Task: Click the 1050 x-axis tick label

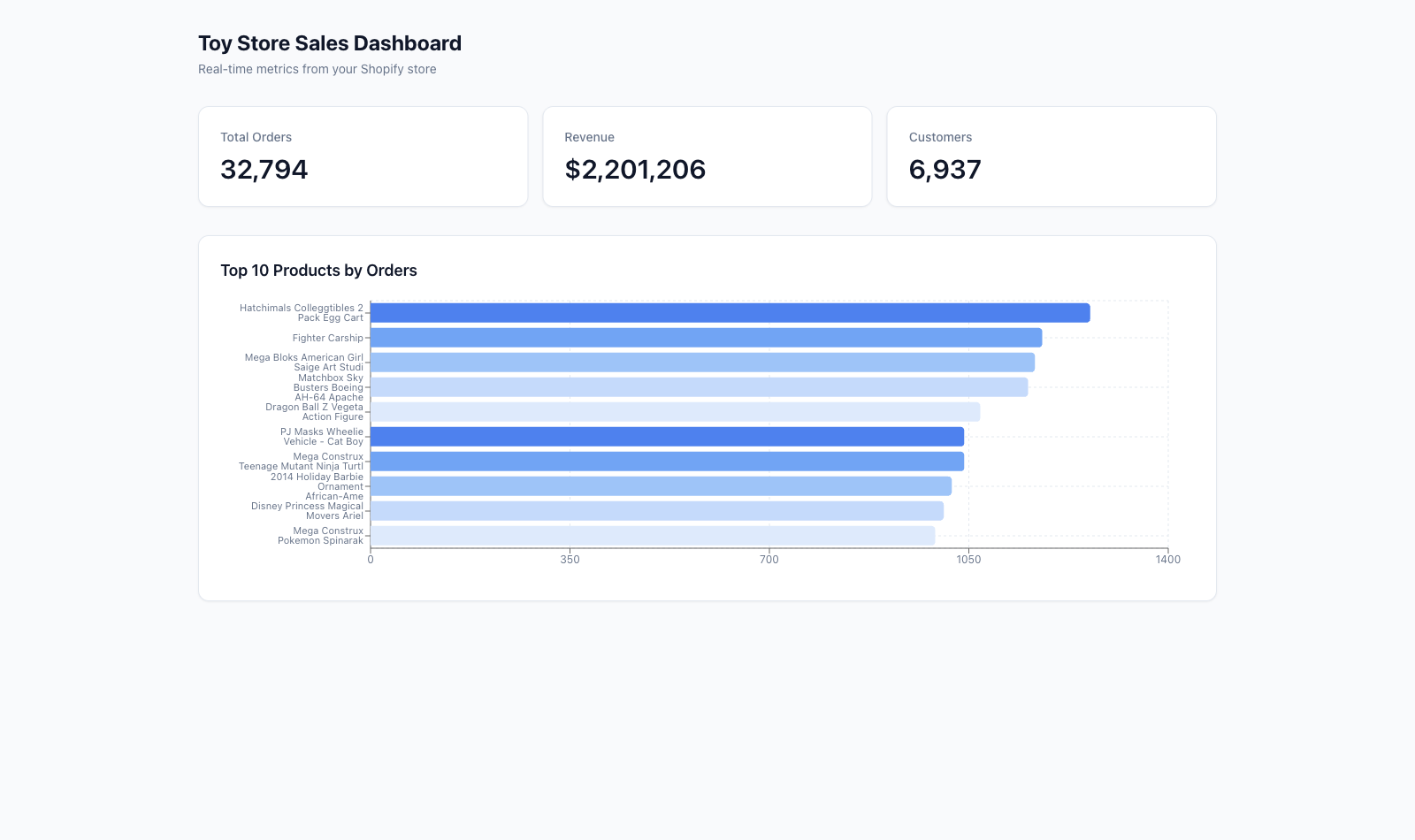Action: 968,560
